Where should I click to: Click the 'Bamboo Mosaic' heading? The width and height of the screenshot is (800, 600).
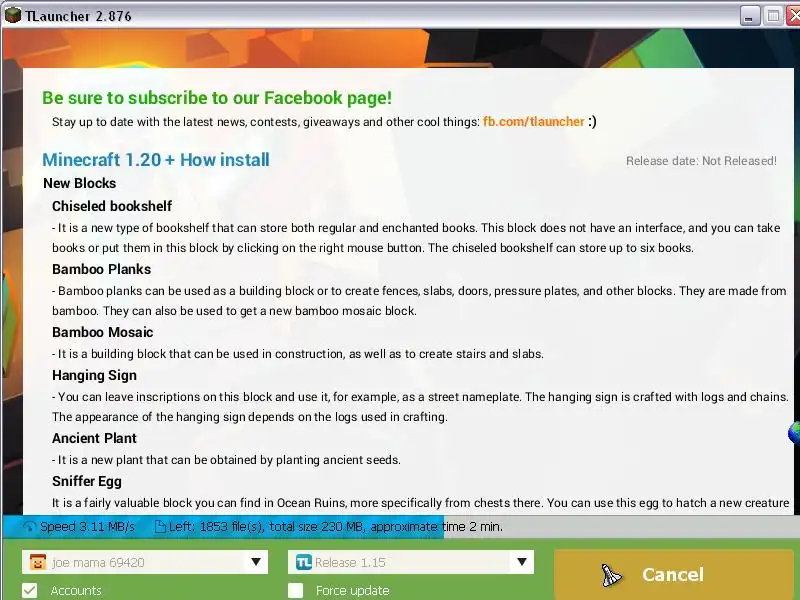(x=103, y=332)
